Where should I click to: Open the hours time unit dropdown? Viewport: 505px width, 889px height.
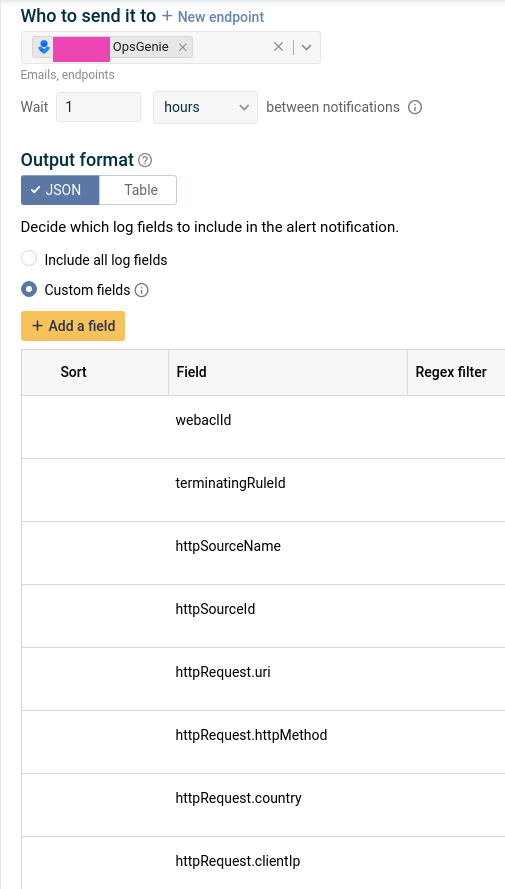tap(205, 107)
